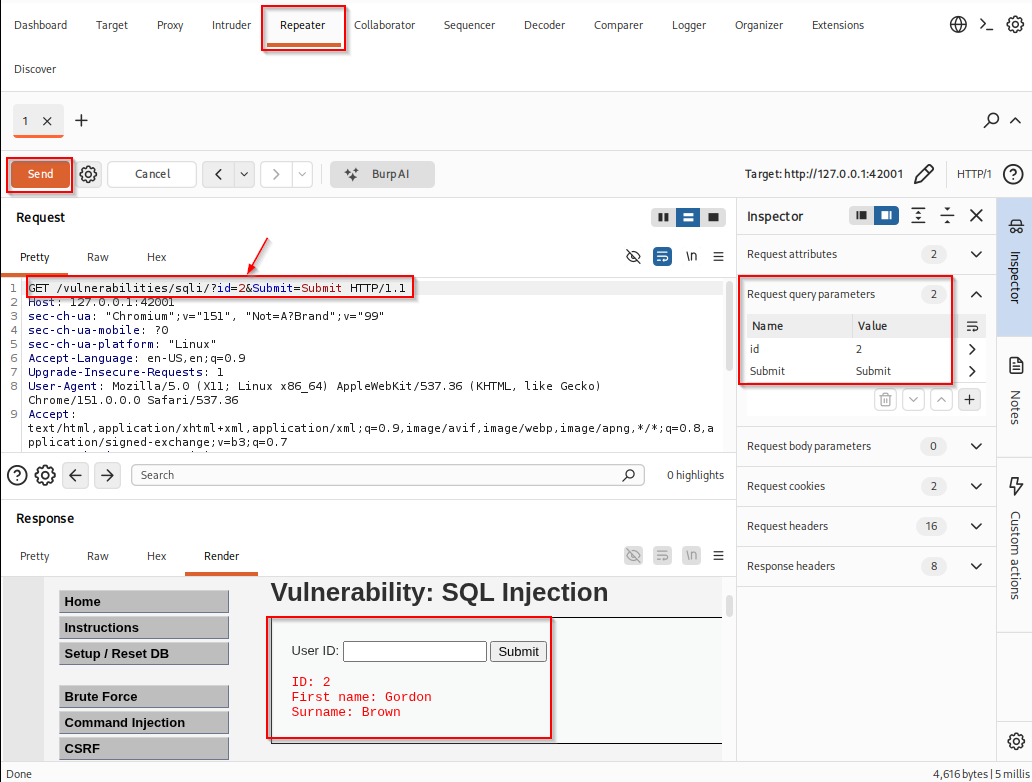Viewport: 1032px width, 782px height.
Task: Switch to the Dashboard tab
Action: pos(41,25)
